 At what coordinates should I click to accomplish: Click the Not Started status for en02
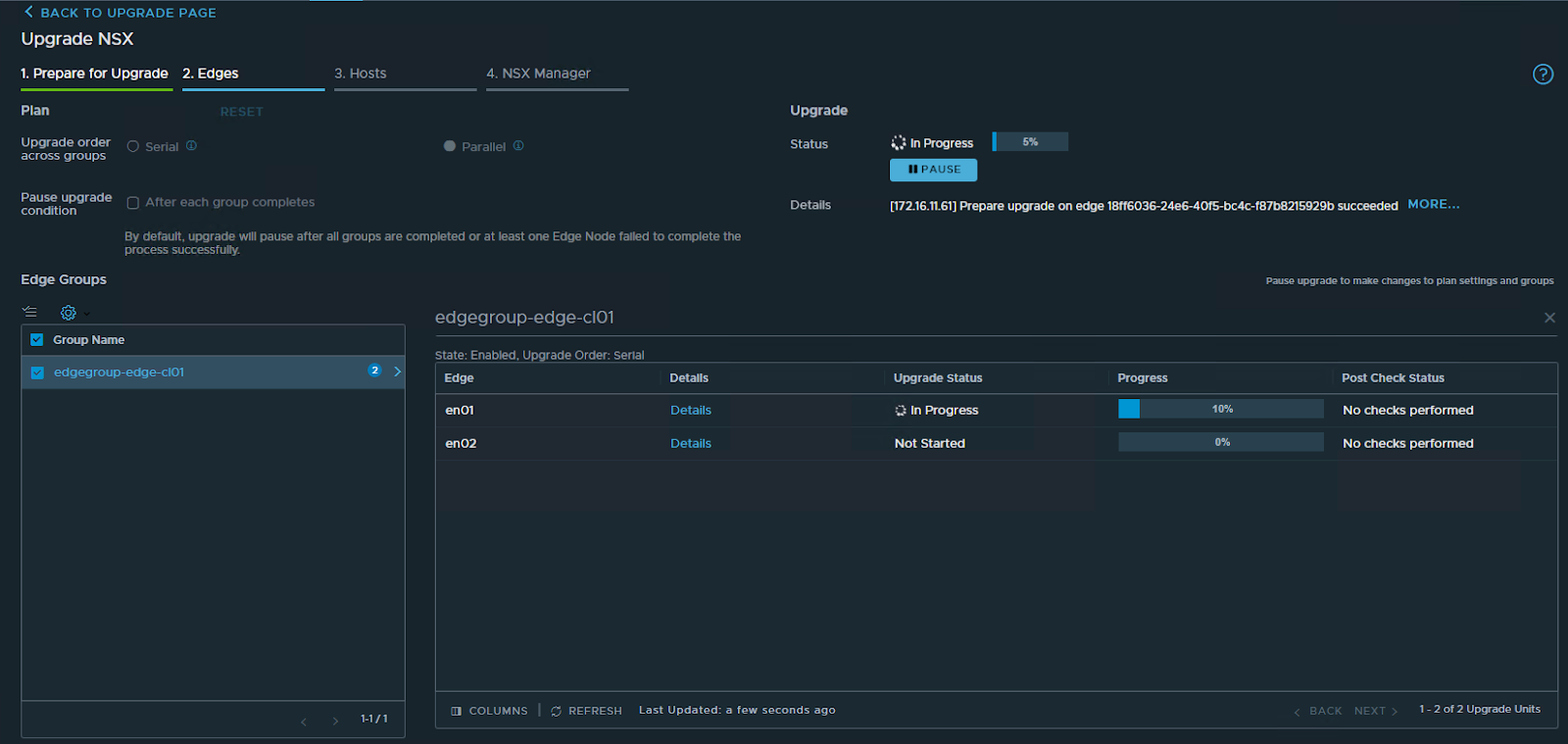pos(929,444)
